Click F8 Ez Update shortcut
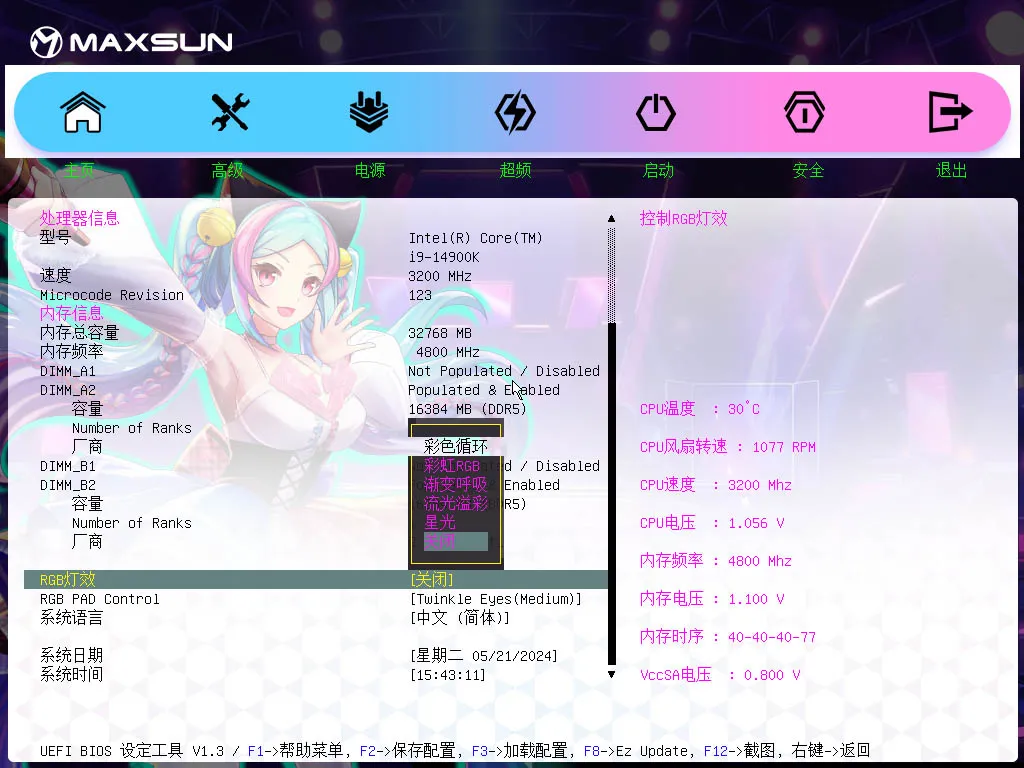Image resolution: width=1024 pixels, height=768 pixels. click(x=635, y=751)
